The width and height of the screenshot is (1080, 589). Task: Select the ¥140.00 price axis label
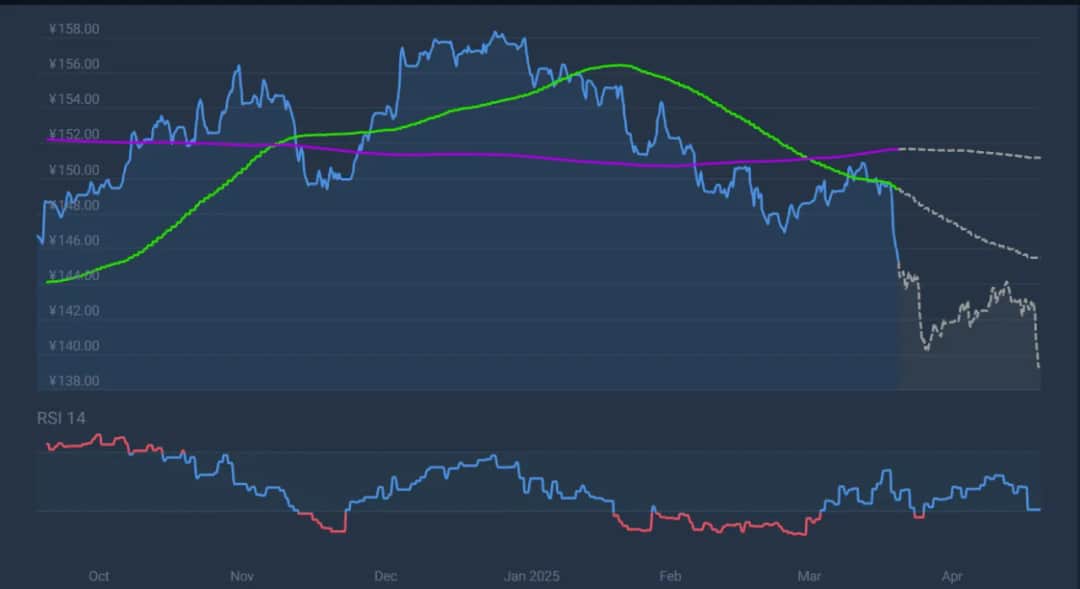point(73,346)
